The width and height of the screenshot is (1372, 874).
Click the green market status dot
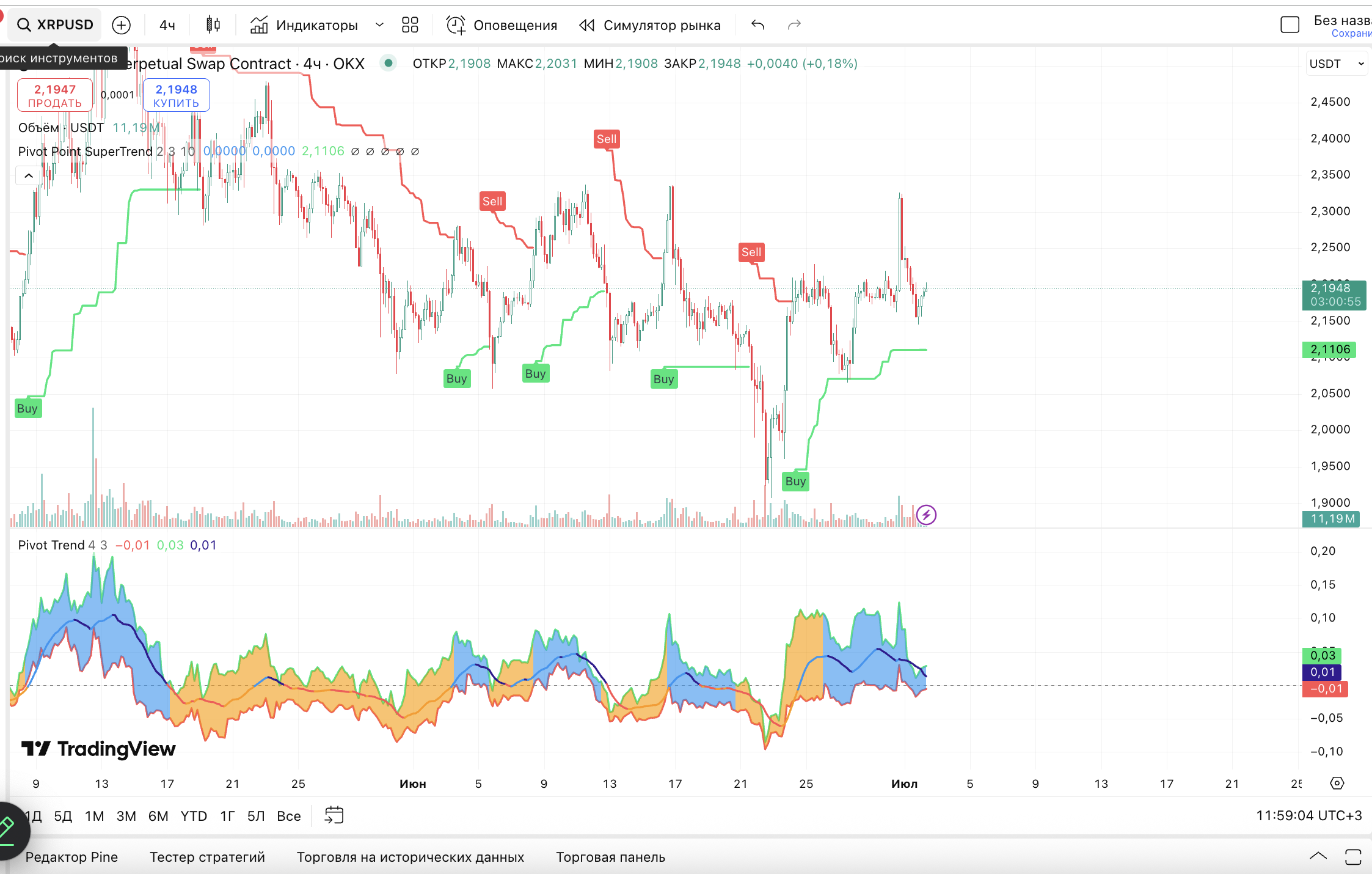(x=389, y=63)
